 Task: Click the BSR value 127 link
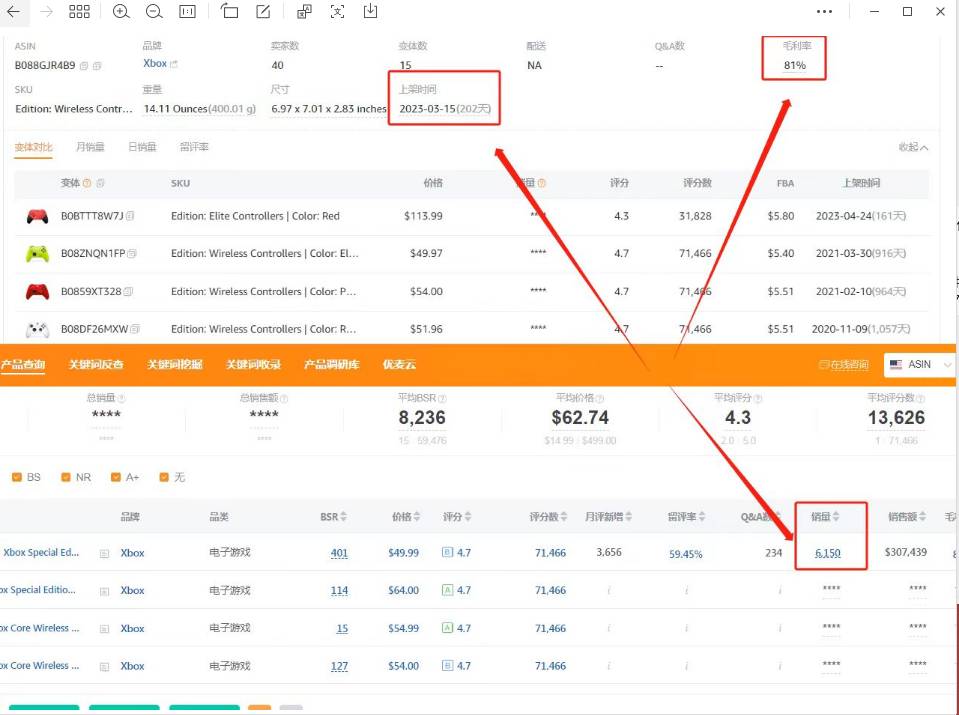click(x=339, y=666)
